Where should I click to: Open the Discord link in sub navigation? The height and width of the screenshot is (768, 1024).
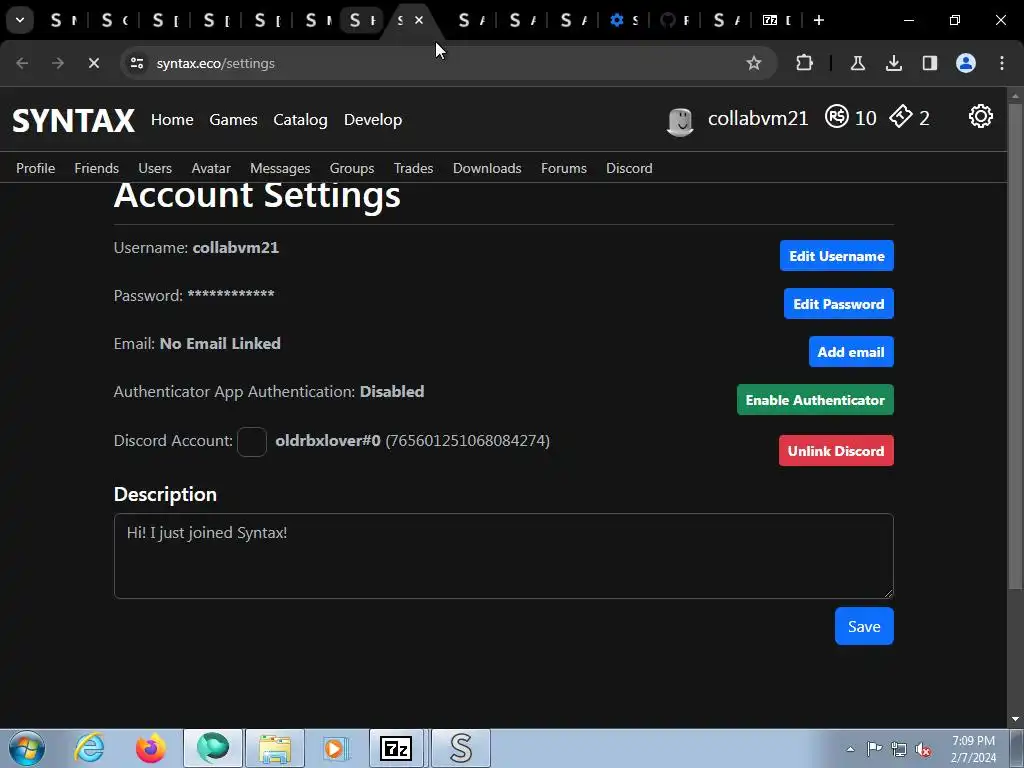(x=629, y=168)
